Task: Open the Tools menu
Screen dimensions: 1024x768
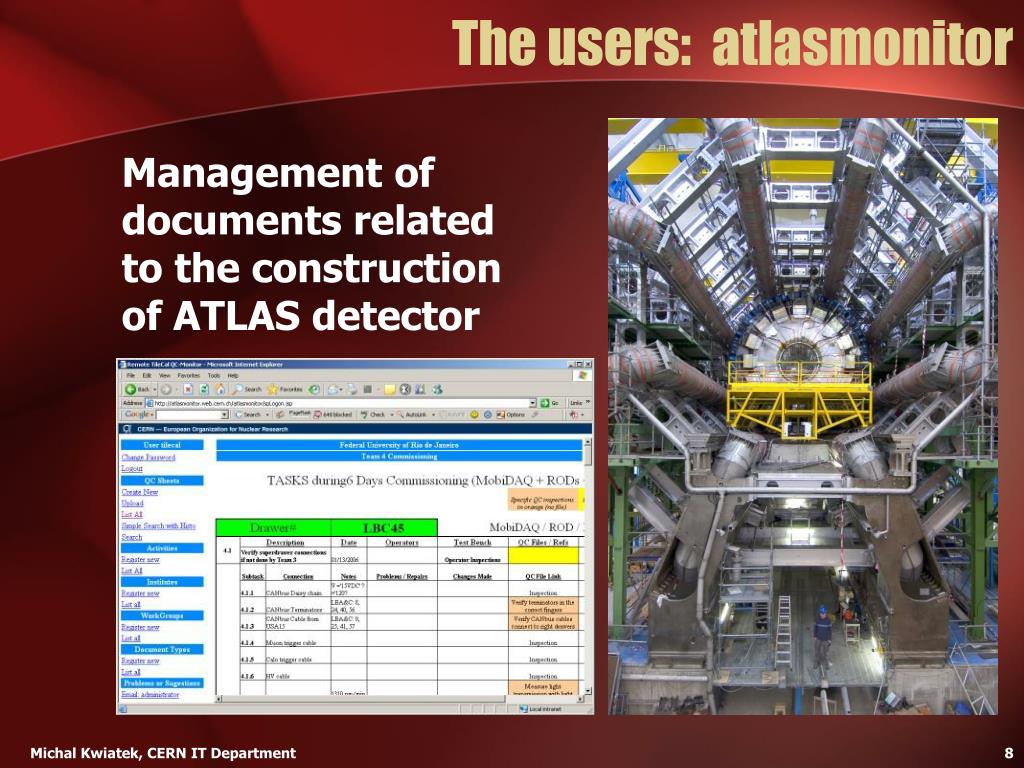Action: 214,376
